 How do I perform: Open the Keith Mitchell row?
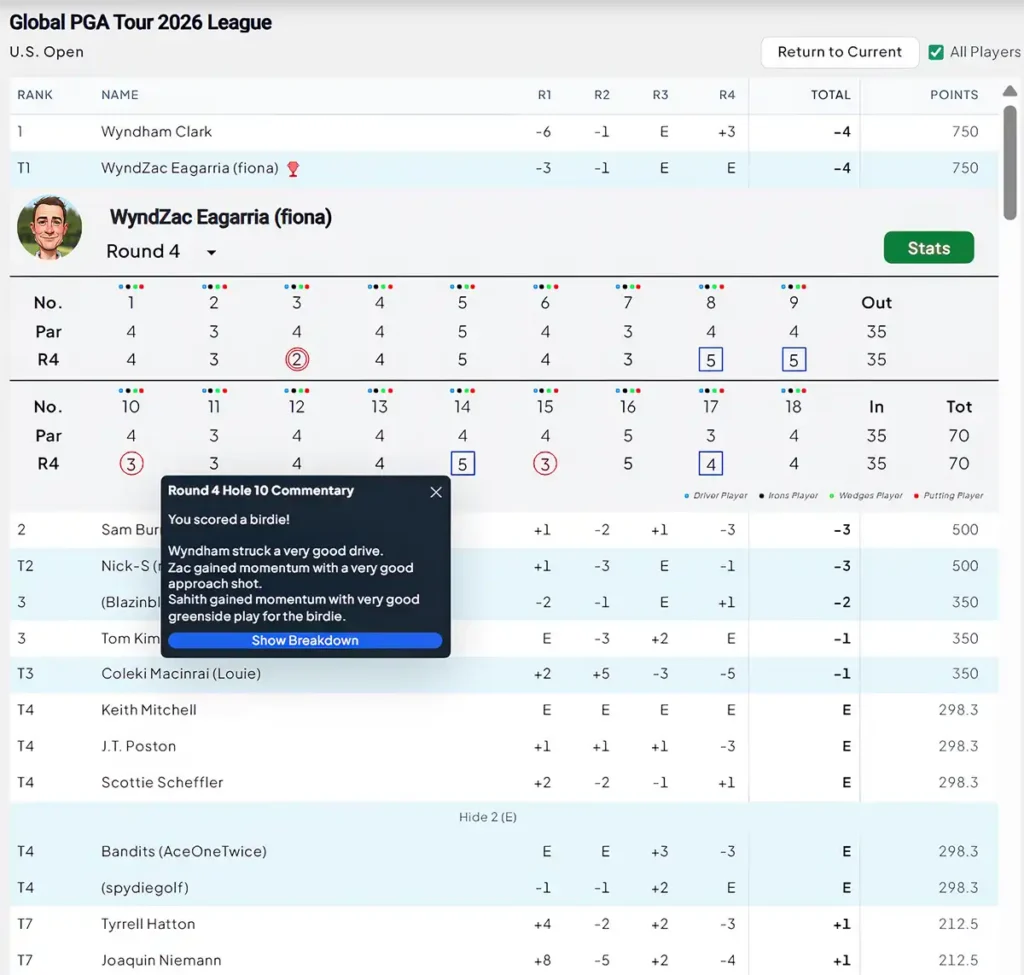(x=504, y=710)
